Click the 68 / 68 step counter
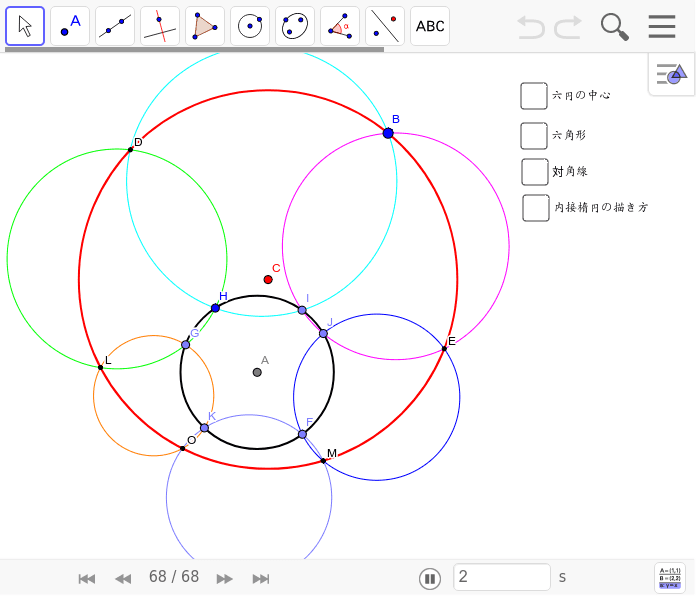The height and width of the screenshot is (596, 696). point(174,577)
